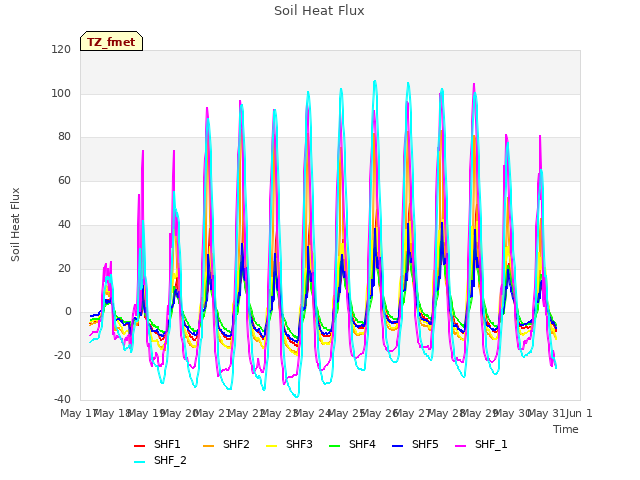The width and height of the screenshot is (640, 480).
Task: Click the 40 y-axis tick label
Action: [64, 224]
